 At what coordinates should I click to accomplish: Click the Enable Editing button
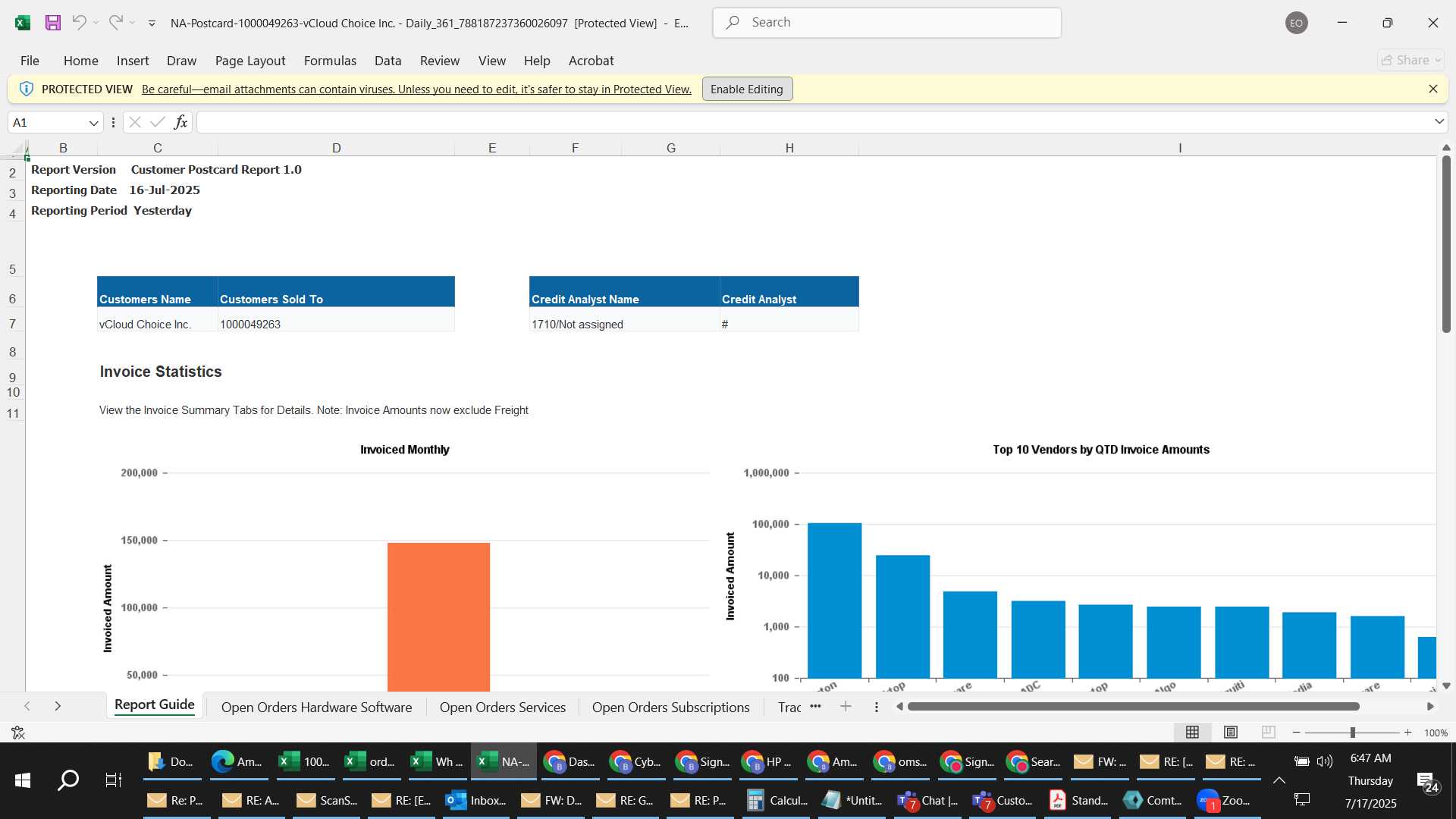coord(747,89)
